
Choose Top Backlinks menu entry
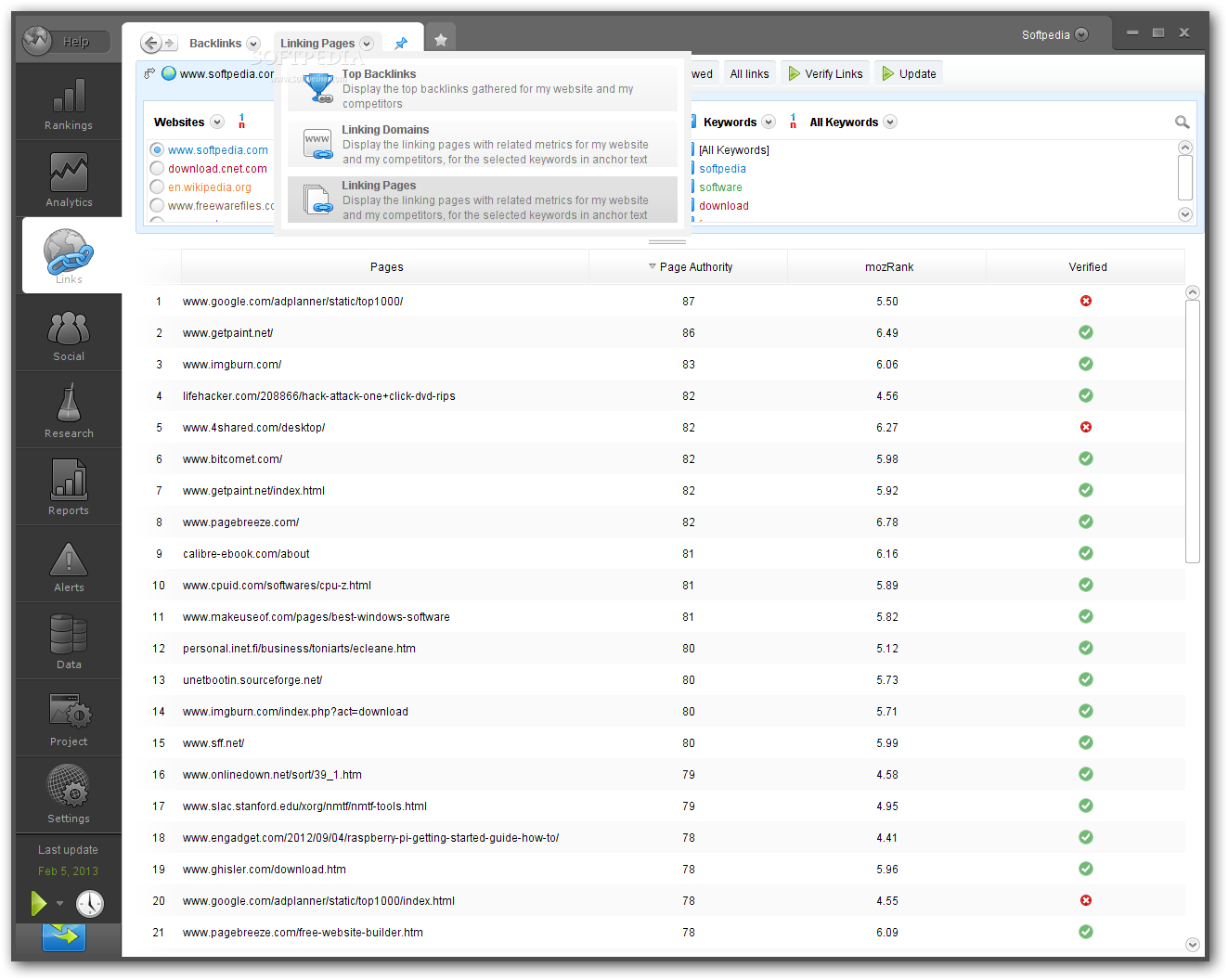[x=483, y=88]
